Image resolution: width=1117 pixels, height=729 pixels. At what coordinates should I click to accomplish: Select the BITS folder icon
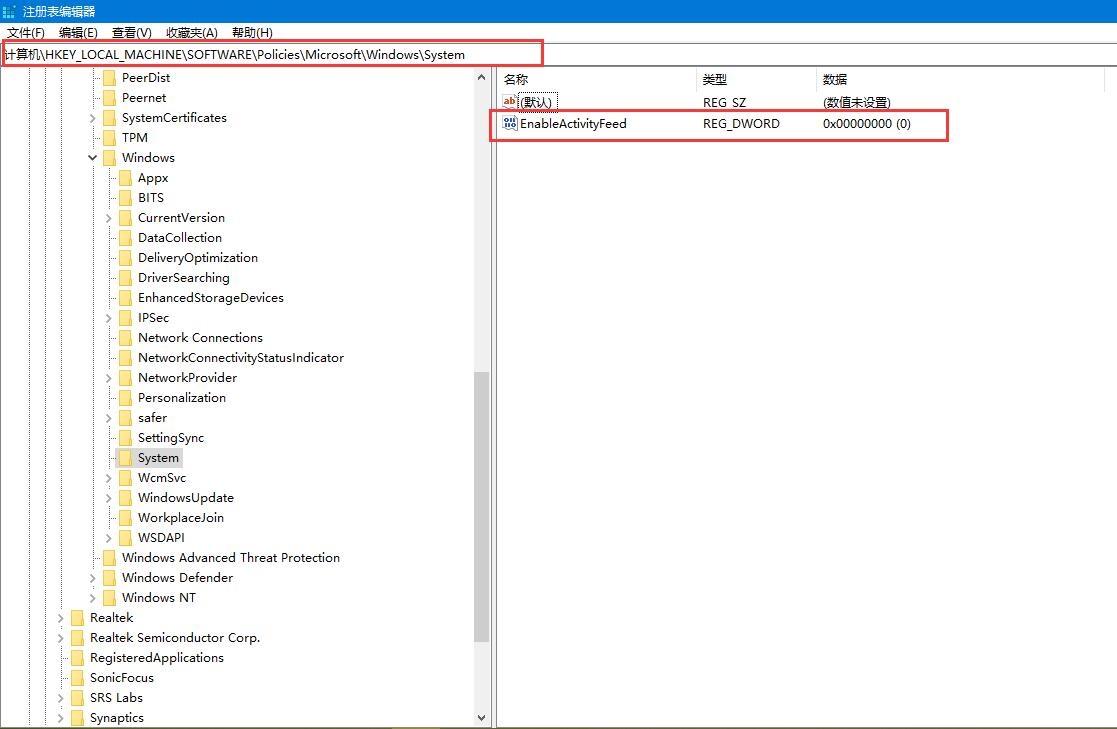pos(125,197)
